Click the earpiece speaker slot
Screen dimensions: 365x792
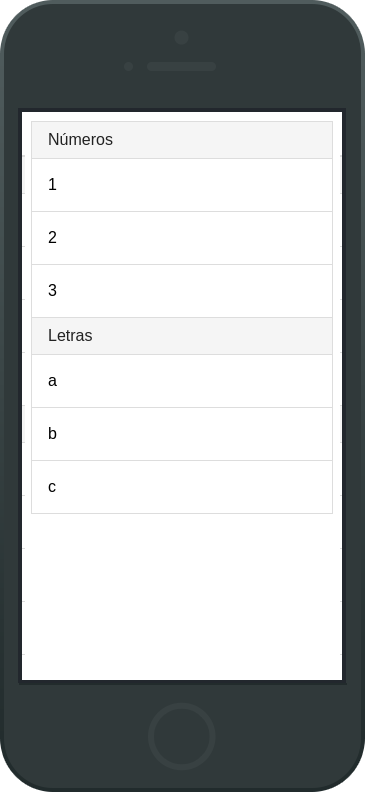pyautogui.click(x=181, y=66)
